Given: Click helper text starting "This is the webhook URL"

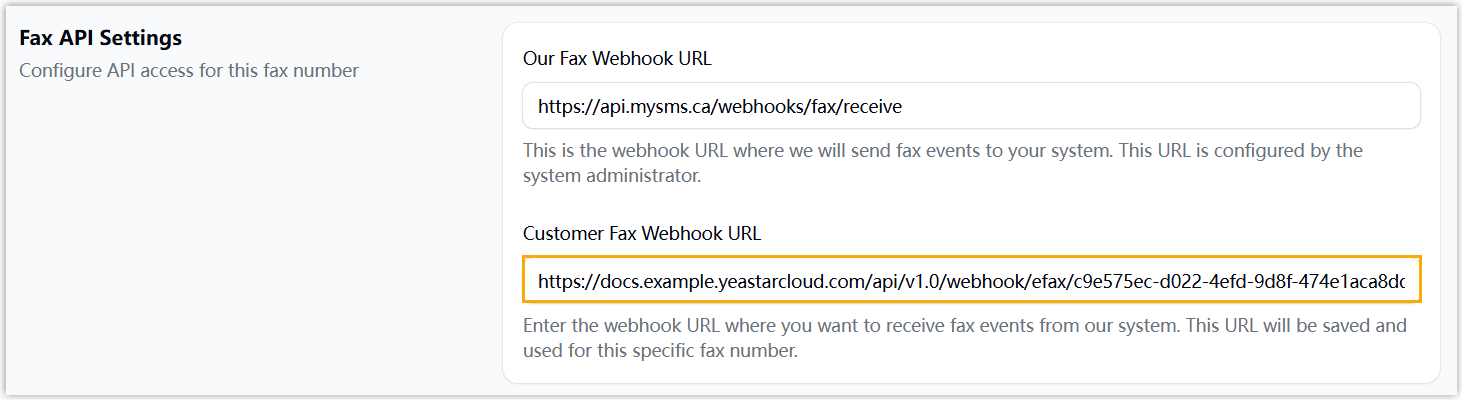Looking at the screenshot, I should point(942,151).
